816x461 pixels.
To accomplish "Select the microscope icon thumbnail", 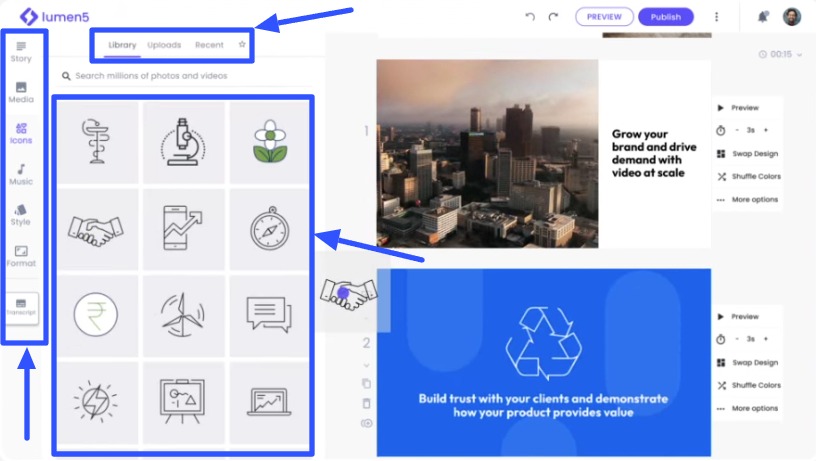I will [x=183, y=142].
